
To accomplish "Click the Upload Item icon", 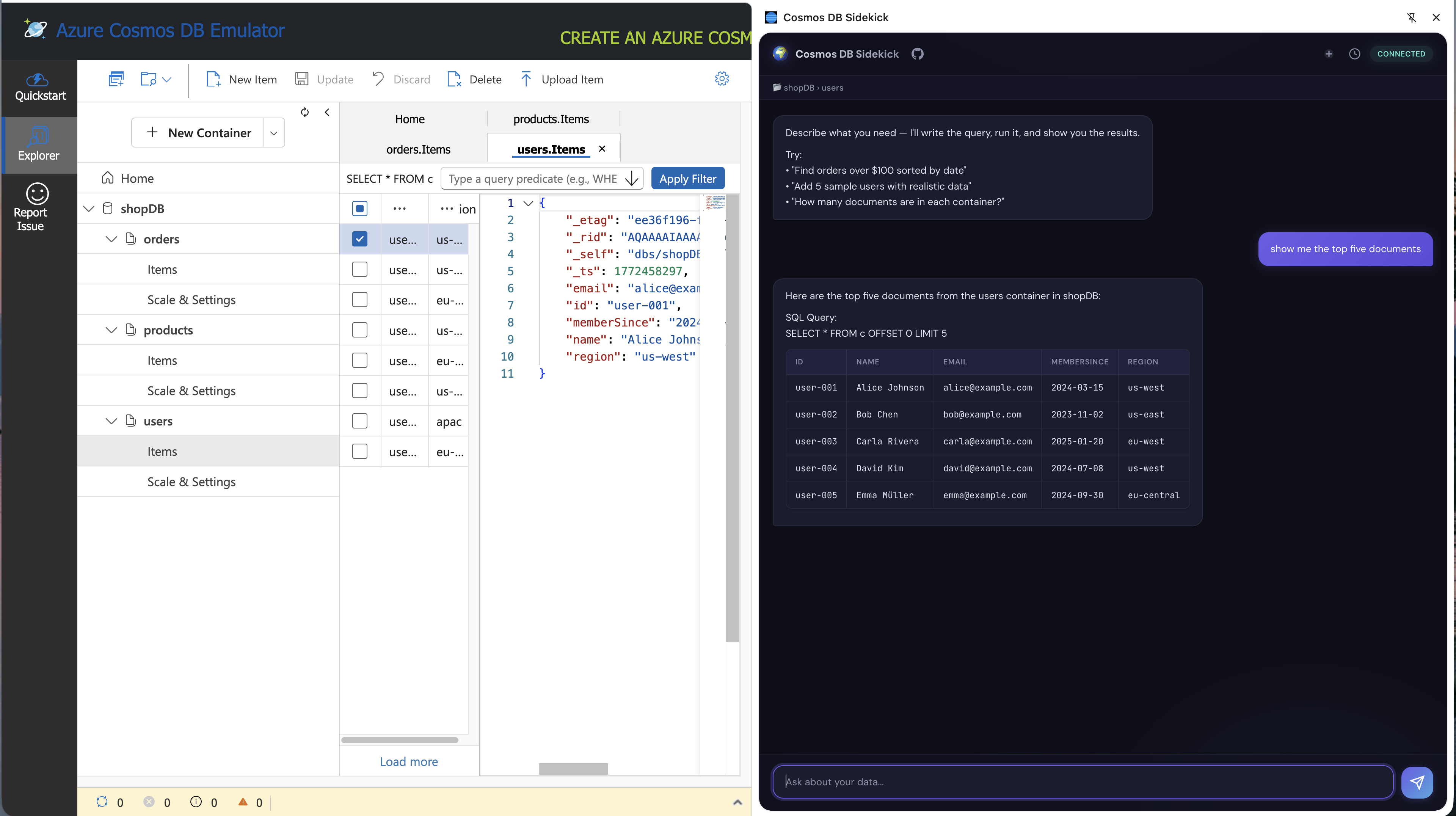I will (526, 79).
